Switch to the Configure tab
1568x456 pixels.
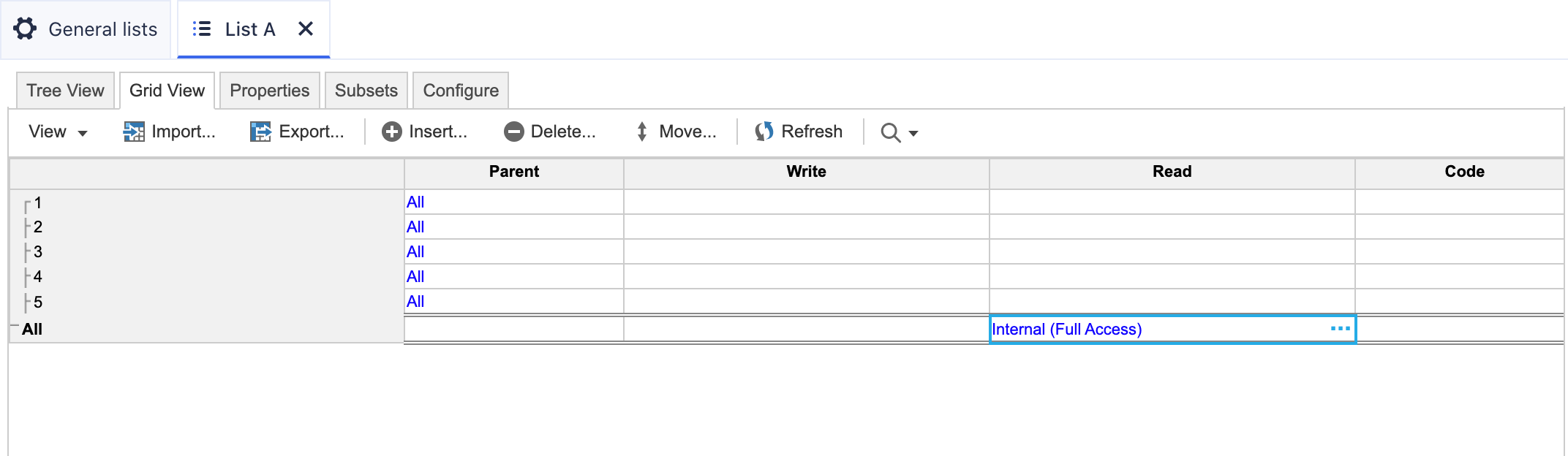(x=460, y=90)
